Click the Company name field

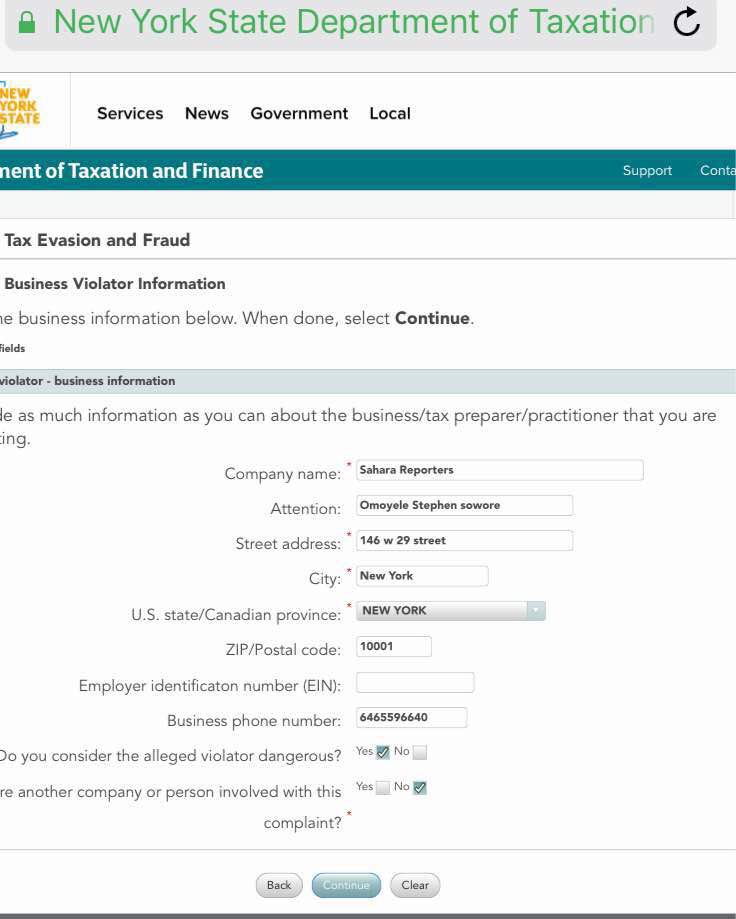coord(499,470)
